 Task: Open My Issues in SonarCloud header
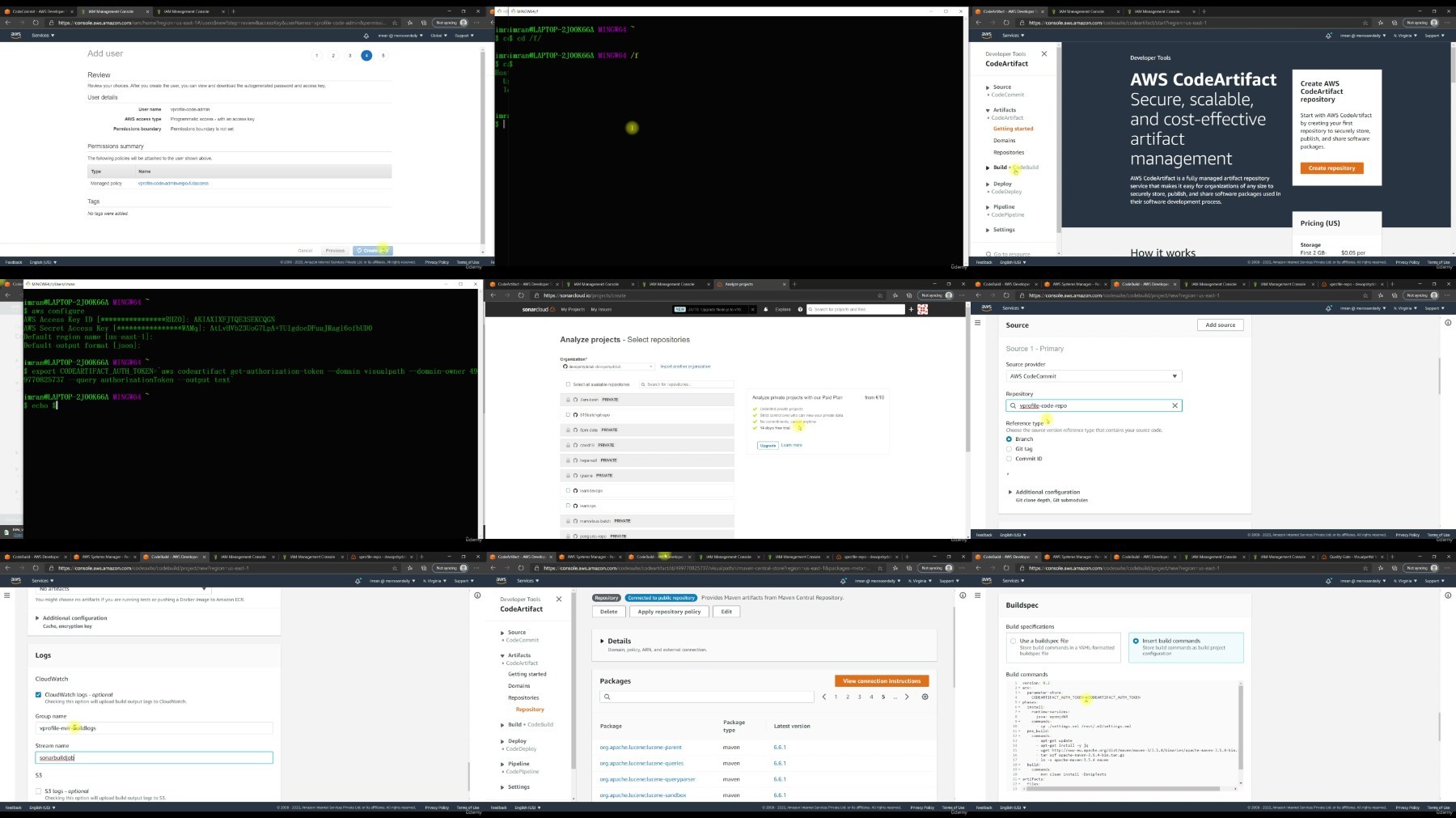(601, 309)
